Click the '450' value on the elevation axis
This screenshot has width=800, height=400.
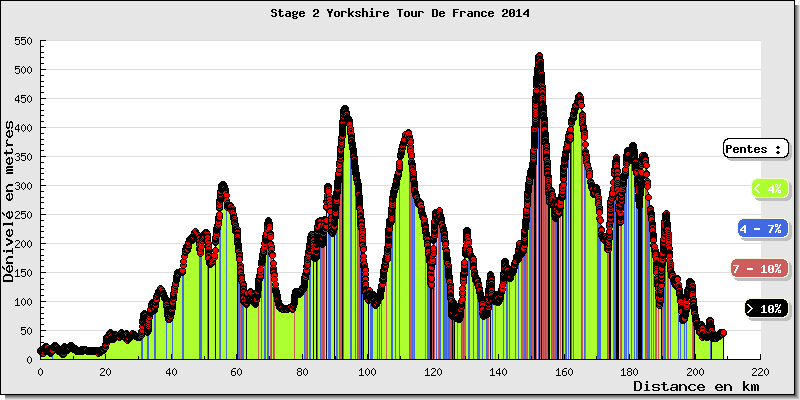click(24, 98)
